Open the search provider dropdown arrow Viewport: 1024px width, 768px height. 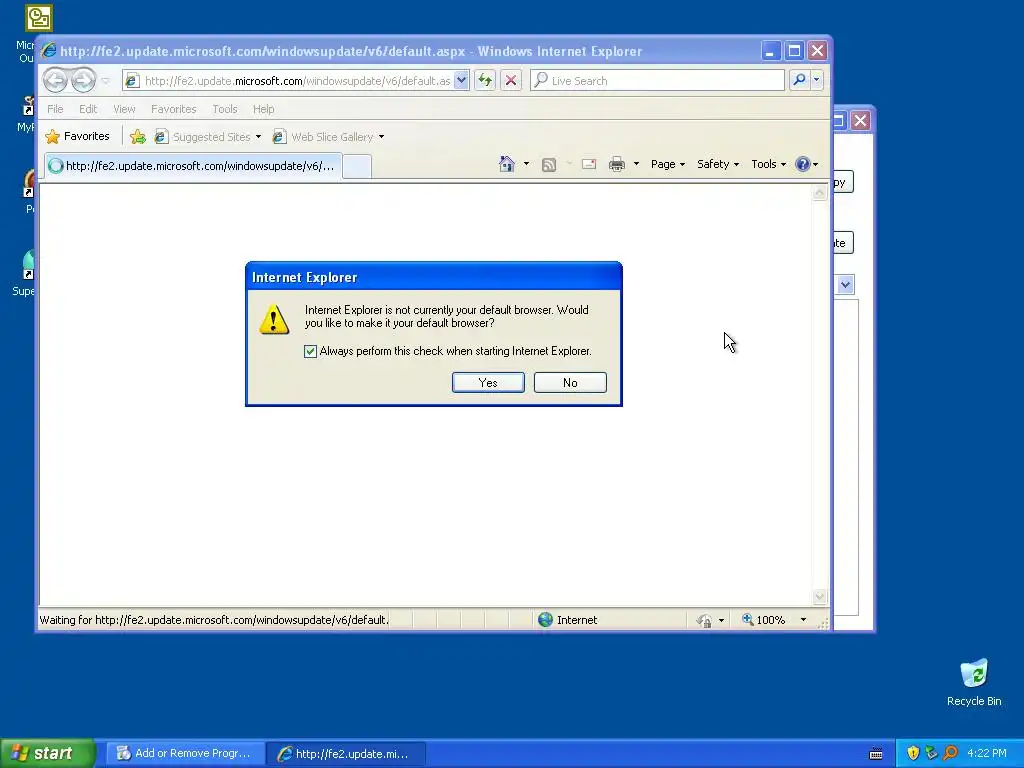(816, 80)
